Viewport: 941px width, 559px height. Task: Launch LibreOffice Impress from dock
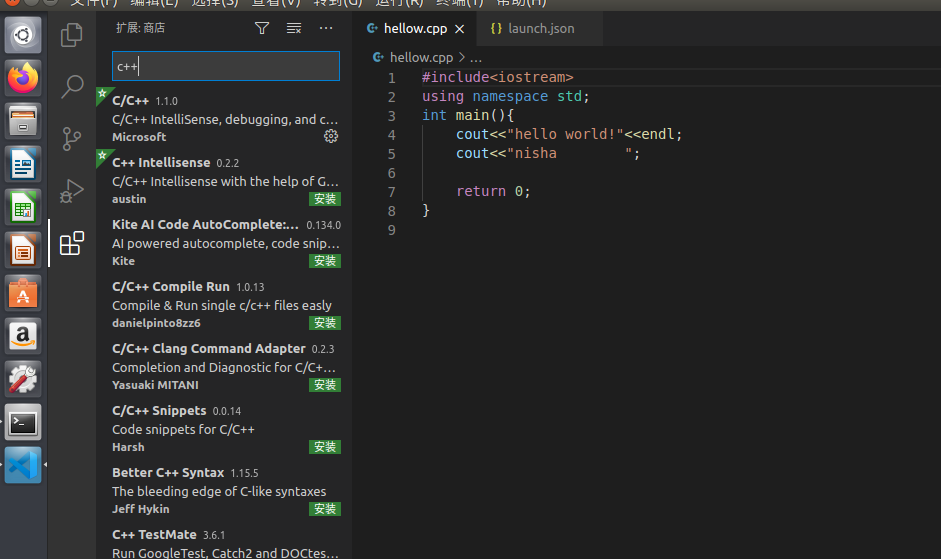coord(23,250)
